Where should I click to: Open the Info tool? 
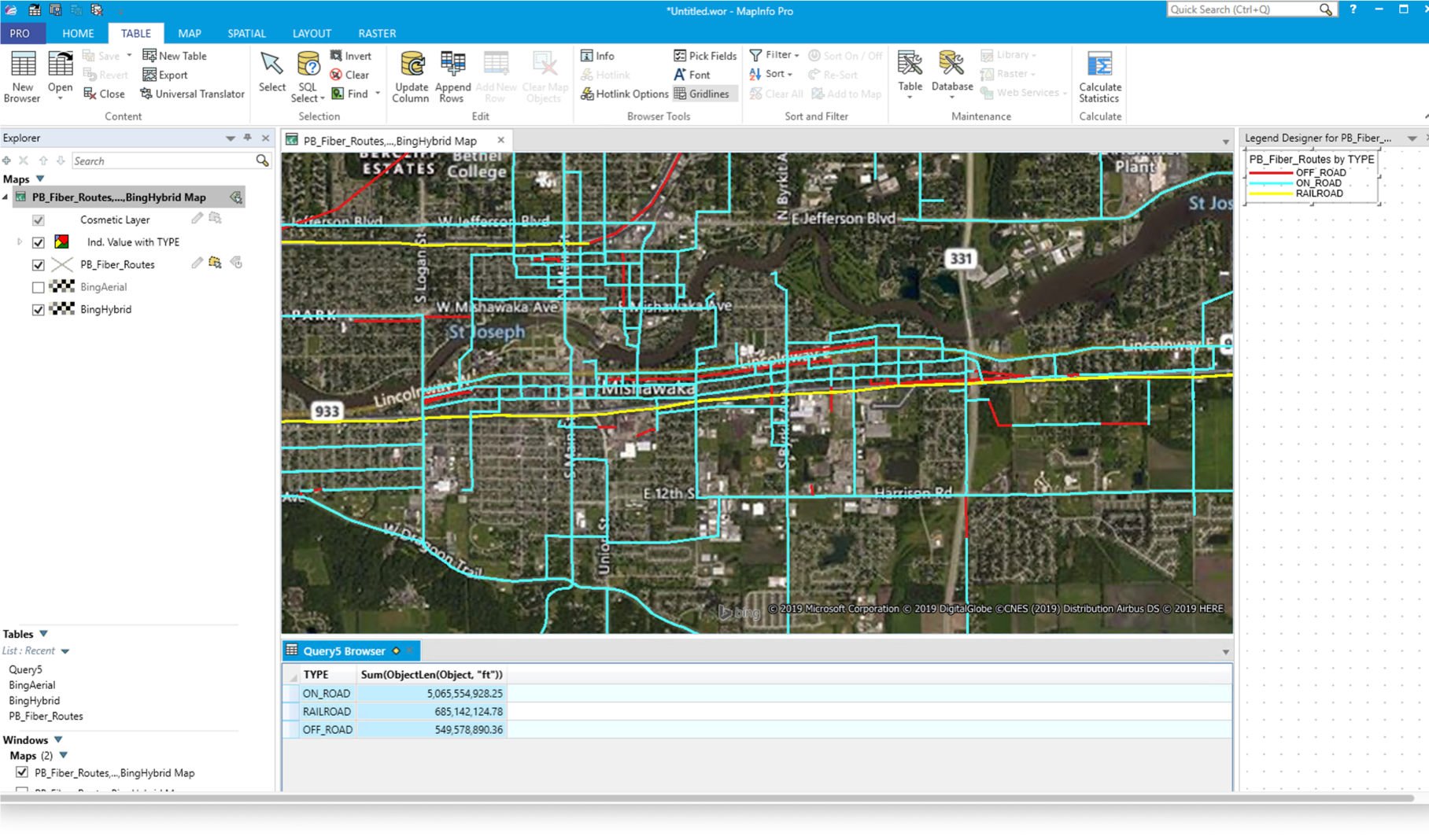click(x=597, y=56)
